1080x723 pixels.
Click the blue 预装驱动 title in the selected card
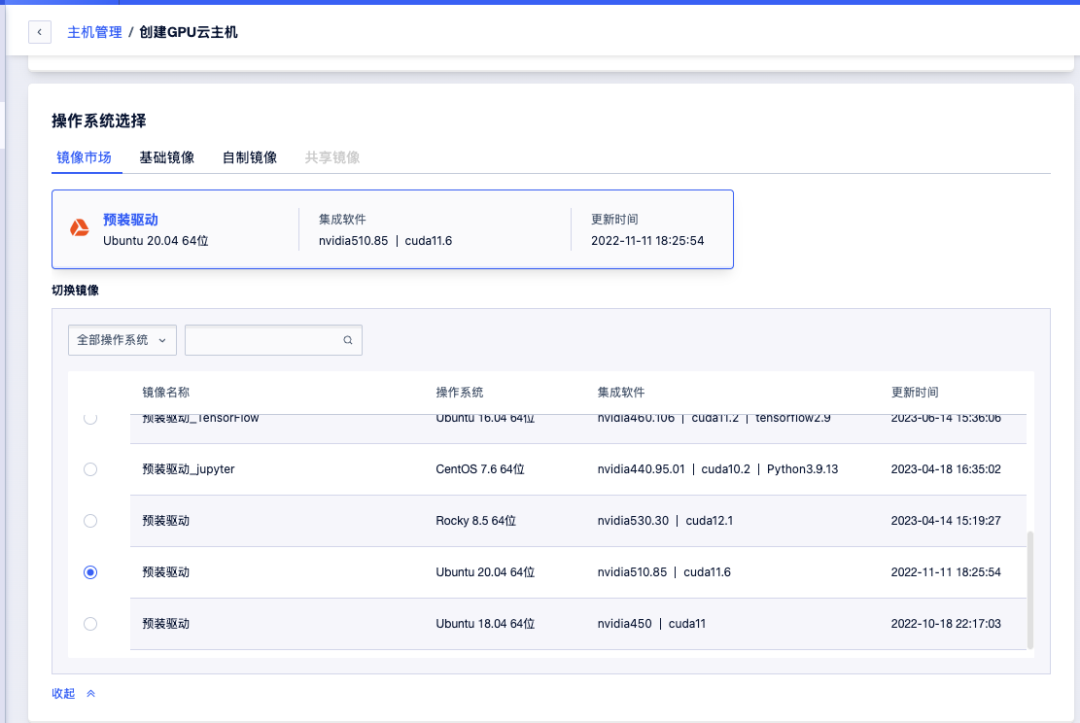click(131, 220)
